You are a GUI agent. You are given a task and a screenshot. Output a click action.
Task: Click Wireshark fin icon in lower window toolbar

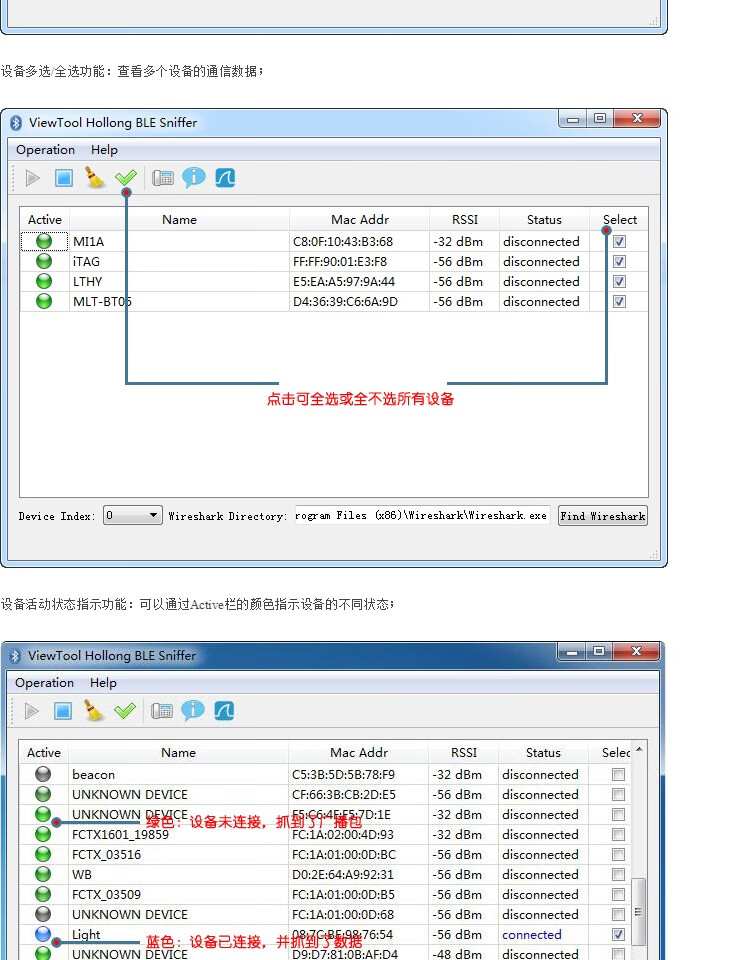[224, 711]
